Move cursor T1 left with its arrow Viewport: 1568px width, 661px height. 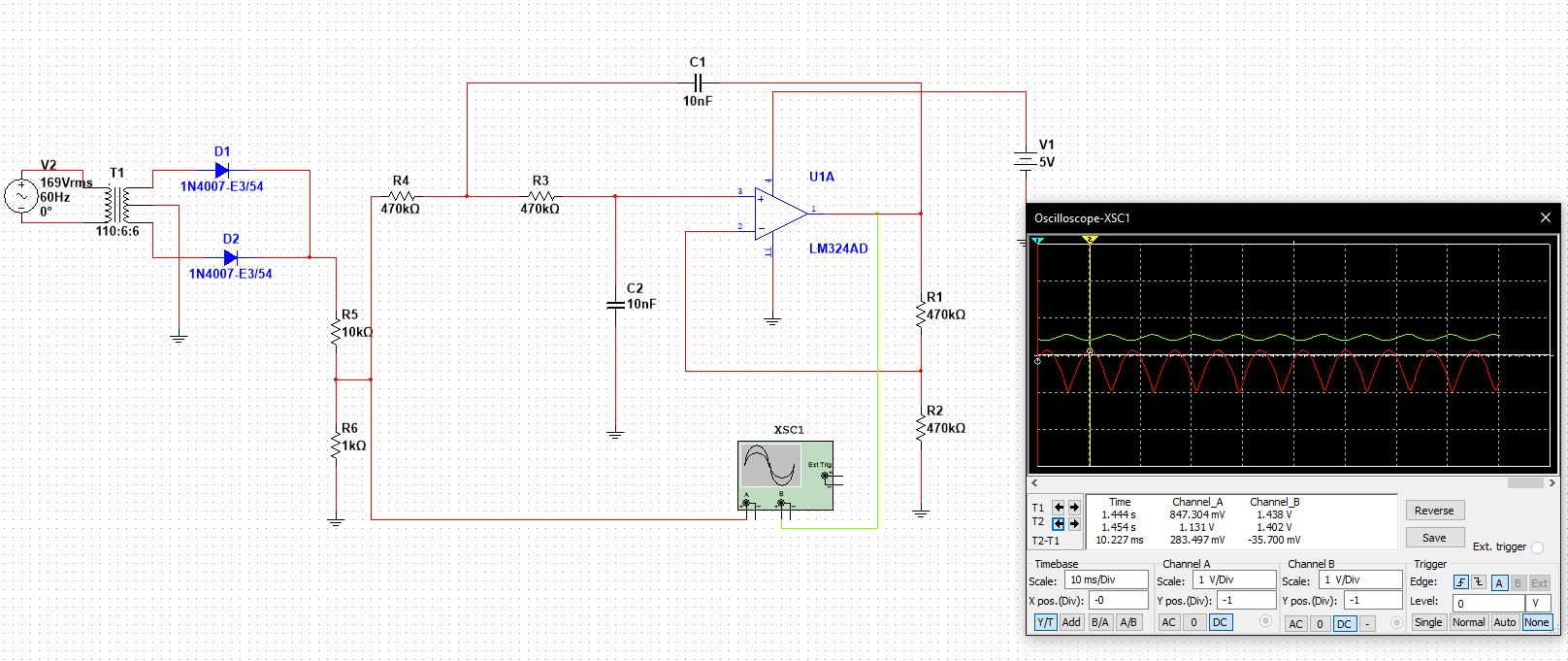tap(1059, 508)
